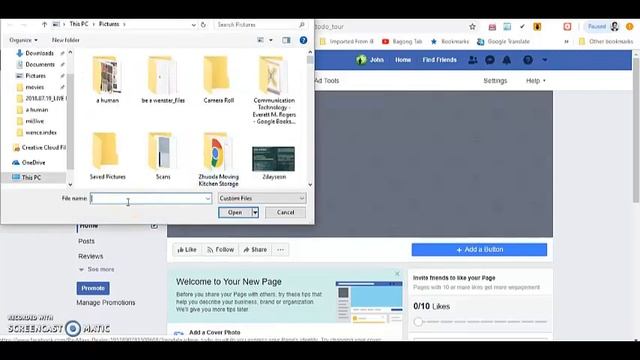Image resolution: width=640 pixels, height=360 pixels.
Task: Expand the File name history dropdown
Action: coord(208,198)
